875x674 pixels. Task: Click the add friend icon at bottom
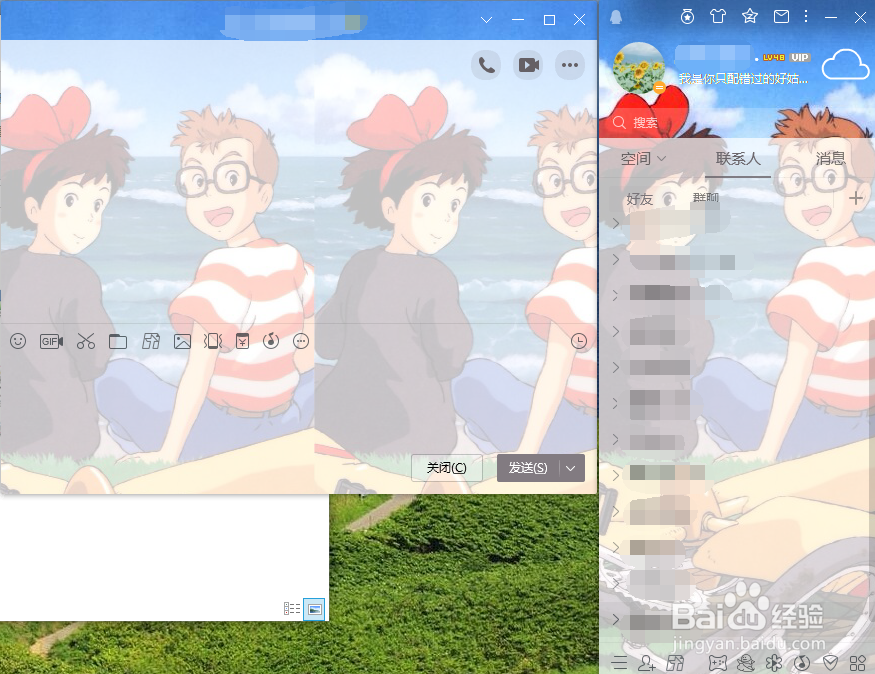[647, 663]
